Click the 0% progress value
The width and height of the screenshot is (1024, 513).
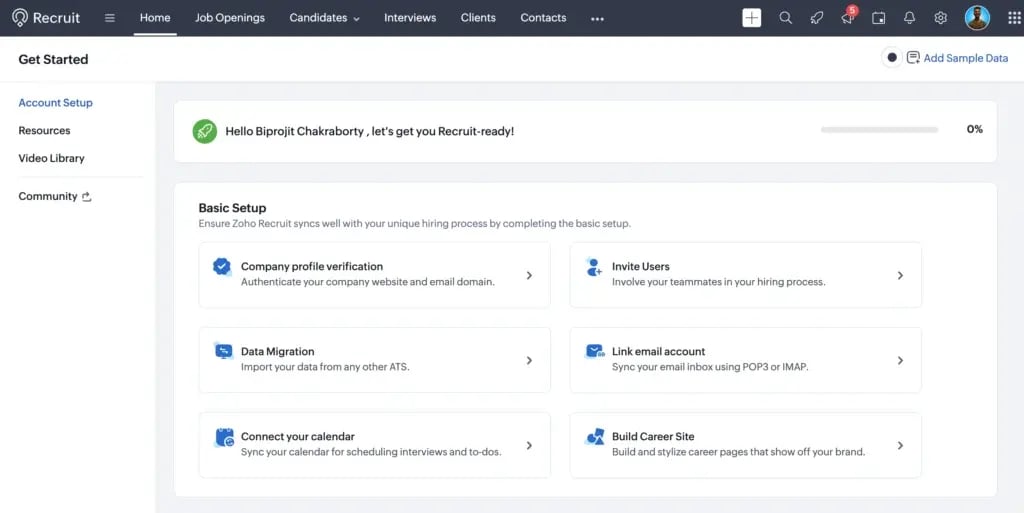pyautogui.click(x=974, y=129)
